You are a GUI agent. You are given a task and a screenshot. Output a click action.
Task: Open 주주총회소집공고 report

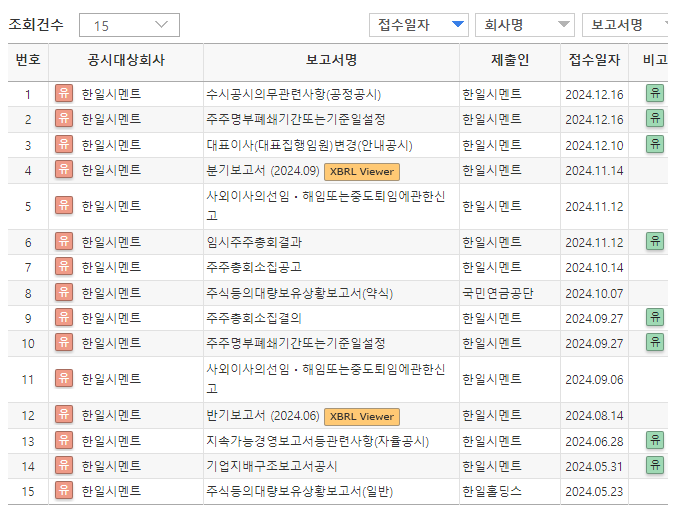pyautogui.click(x=254, y=267)
